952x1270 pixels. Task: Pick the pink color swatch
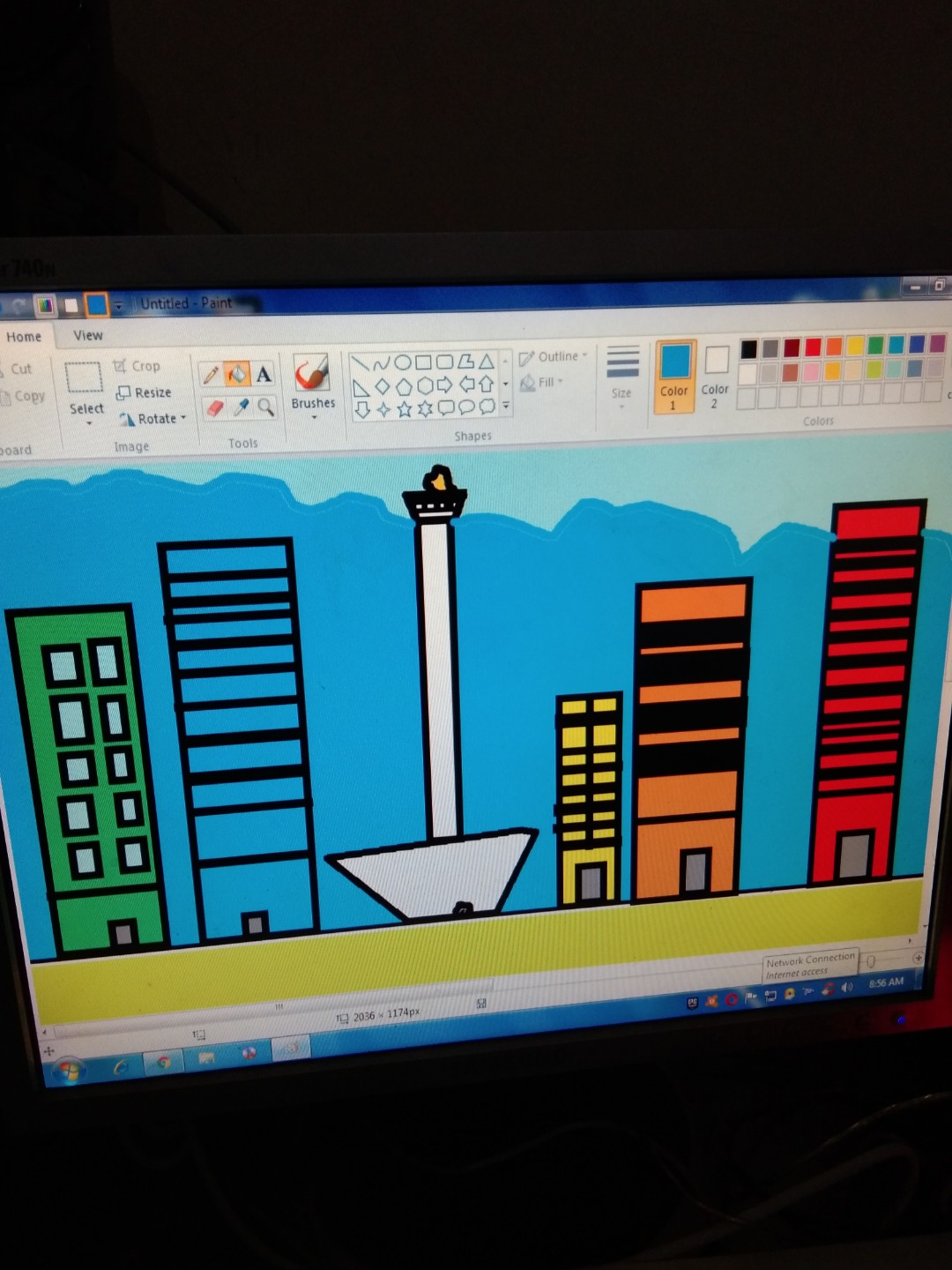811,371
